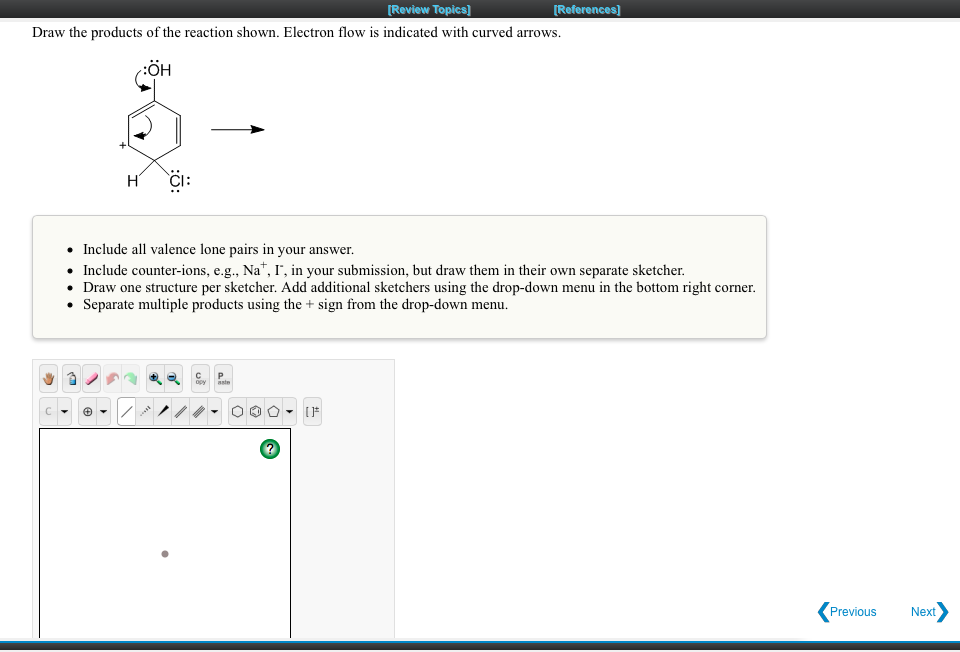Select the hashed bond tool
960x652 pixels.
(145, 410)
